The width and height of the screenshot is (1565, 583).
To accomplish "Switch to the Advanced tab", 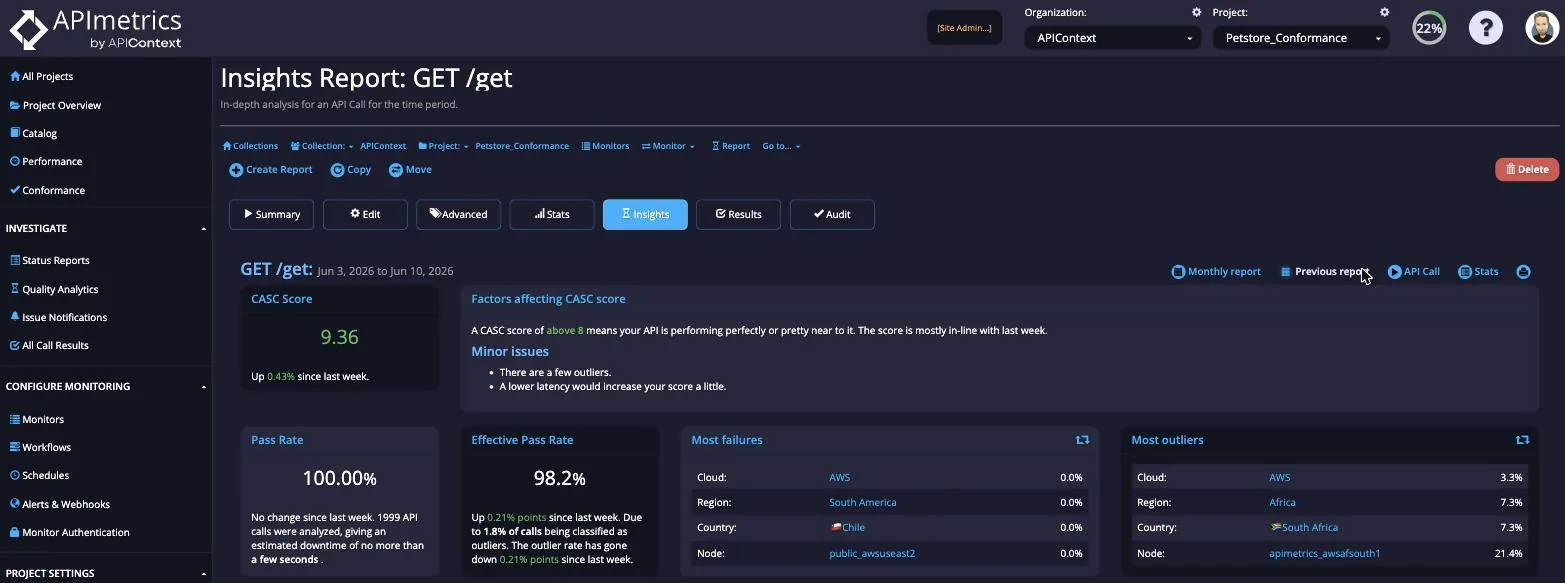I will coord(458,214).
